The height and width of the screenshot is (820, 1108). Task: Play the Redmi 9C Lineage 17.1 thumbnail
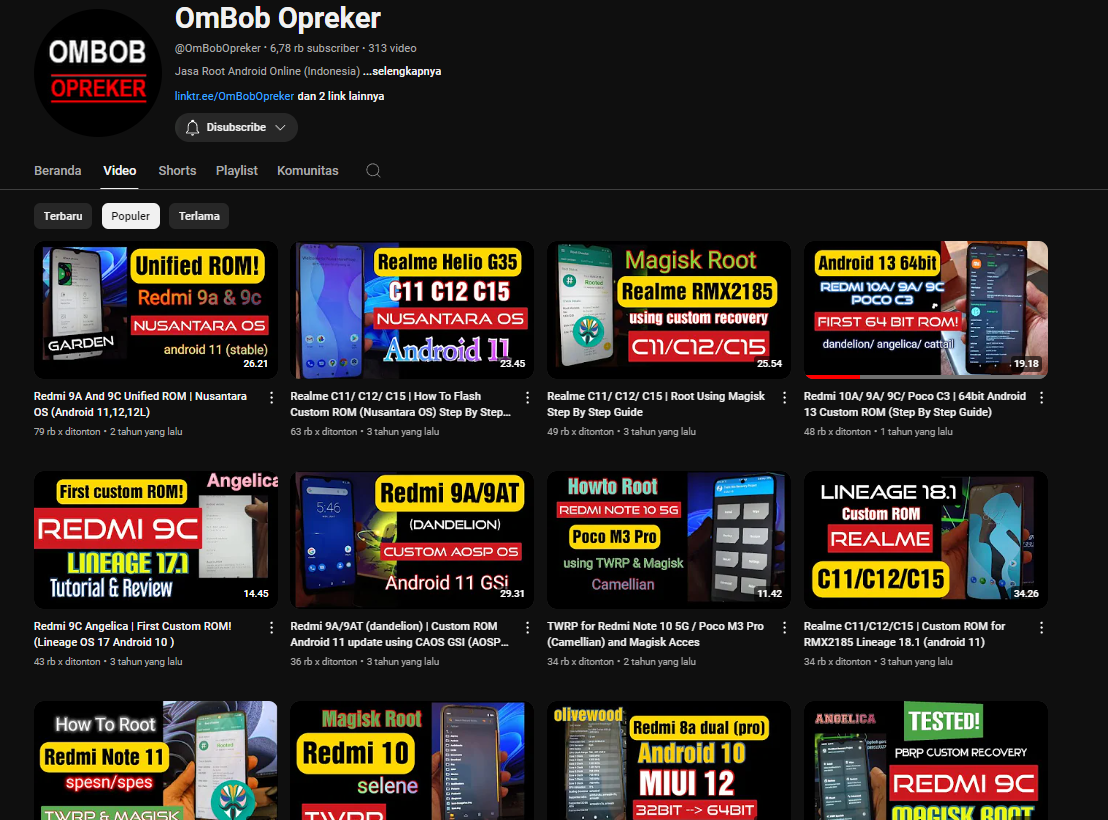155,540
